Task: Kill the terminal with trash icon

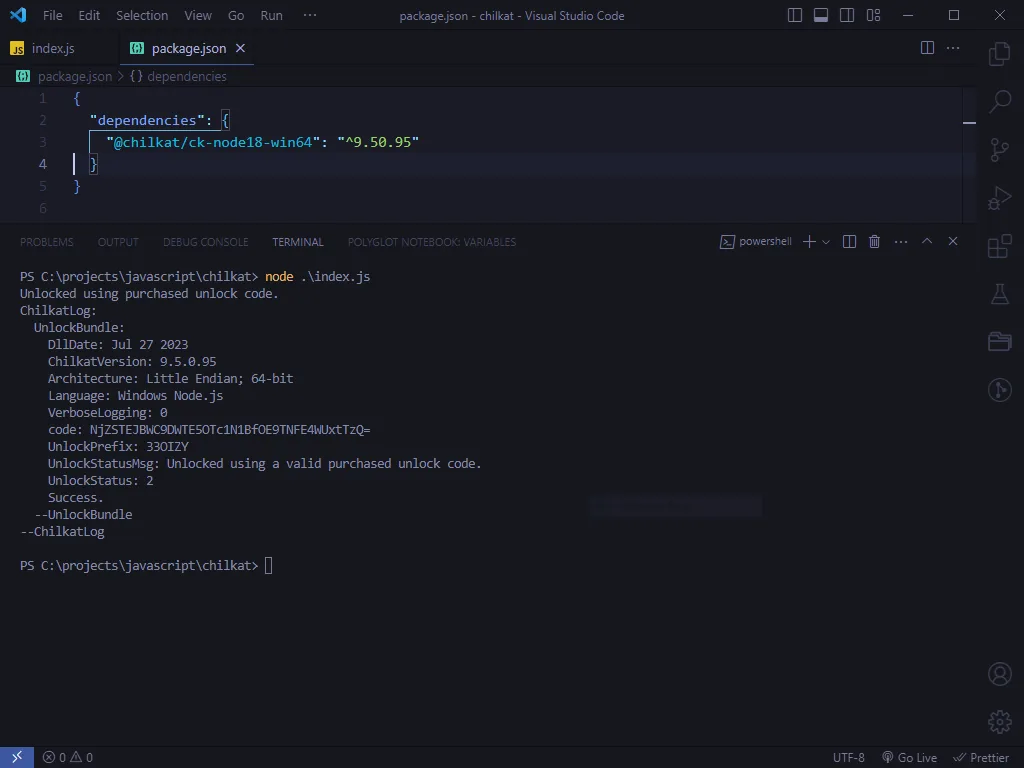Action: tap(874, 242)
